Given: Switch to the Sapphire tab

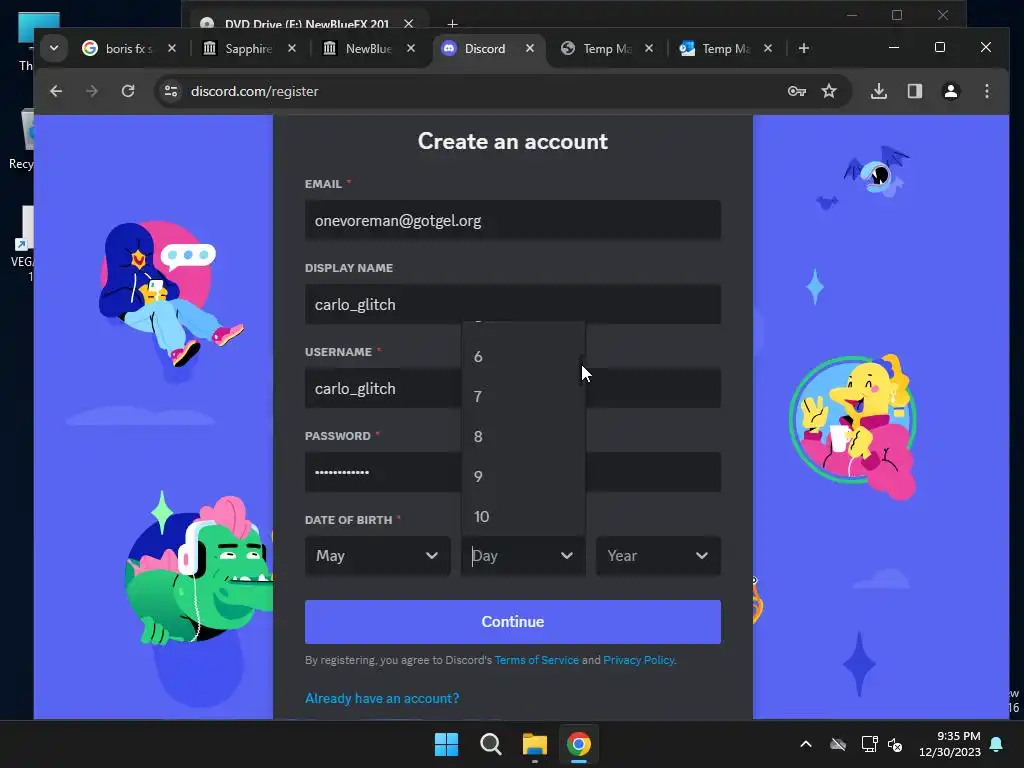Looking at the screenshot, I should [248, 48].
